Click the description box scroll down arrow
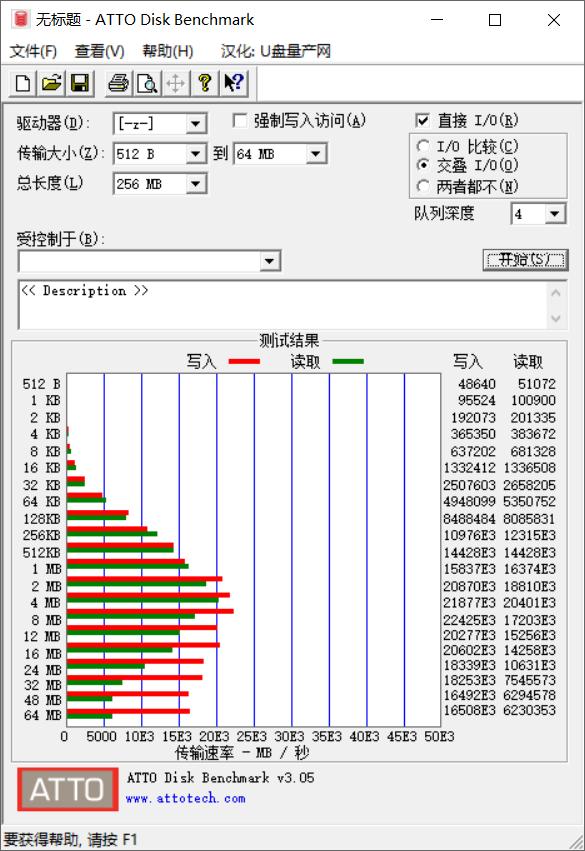This screenshot has height=851, width=585. pos(556,318)
